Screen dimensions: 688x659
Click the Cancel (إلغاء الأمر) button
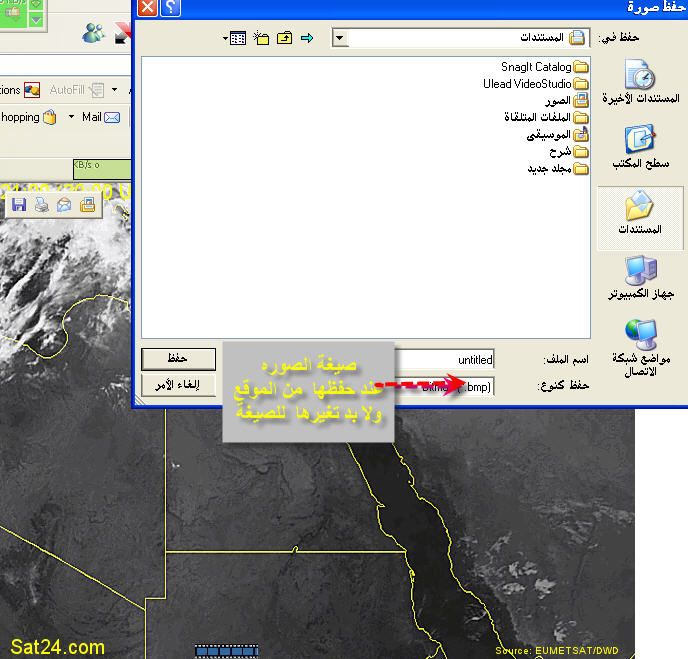(x=178, y=385)
